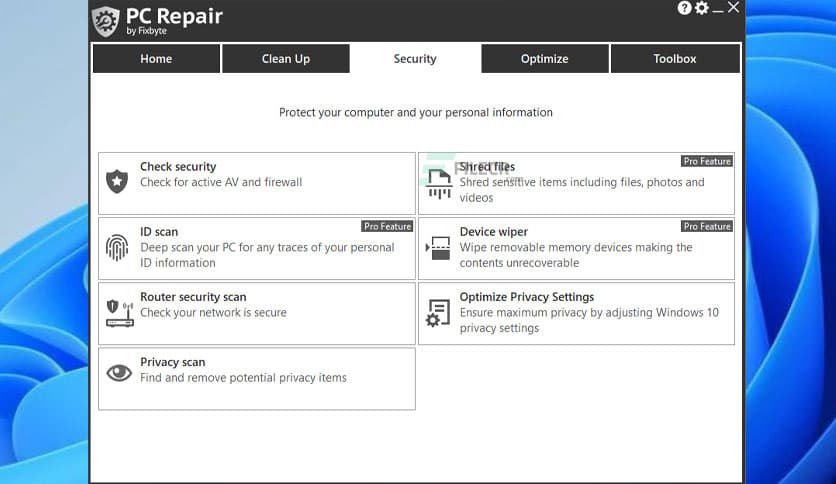Viewport: 836px width, 484px height.
Task: Click 'Check for active AV and firewall' text
Action: pyautogui.click(x=221, y=182)
